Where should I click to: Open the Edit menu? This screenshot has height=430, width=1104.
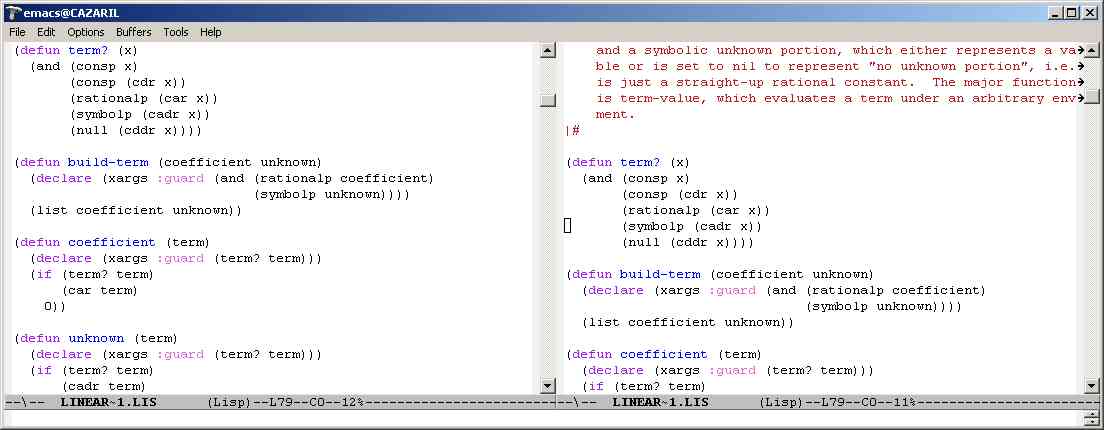point(46,32)
